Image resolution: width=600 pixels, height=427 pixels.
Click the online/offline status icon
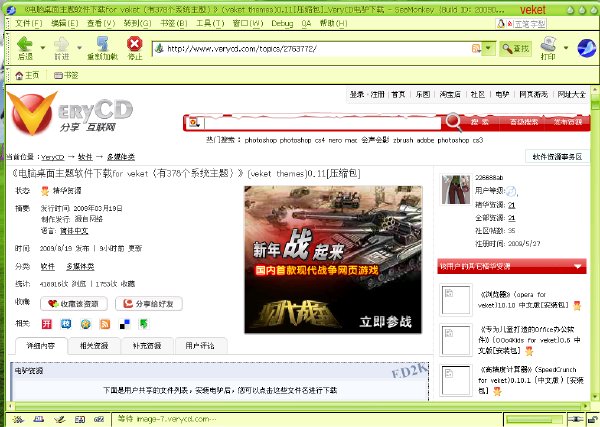click(576, 419)
